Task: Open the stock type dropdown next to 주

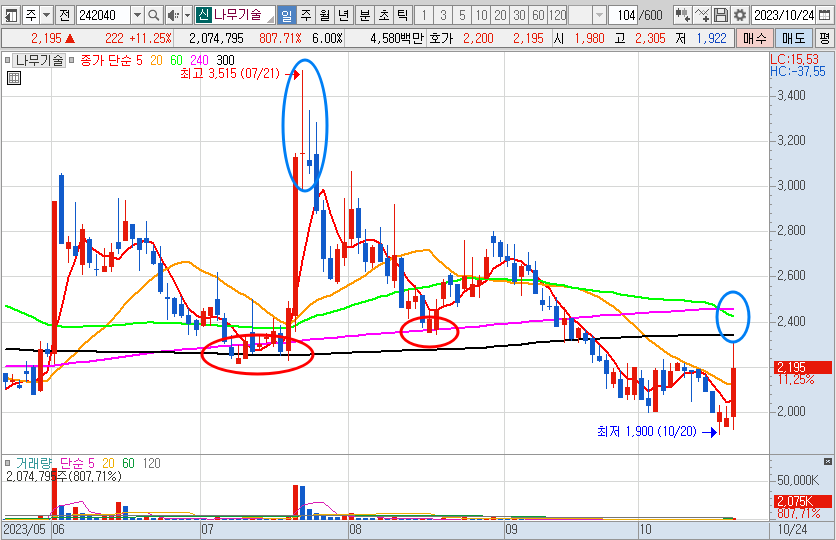Action: coord(46,15)
